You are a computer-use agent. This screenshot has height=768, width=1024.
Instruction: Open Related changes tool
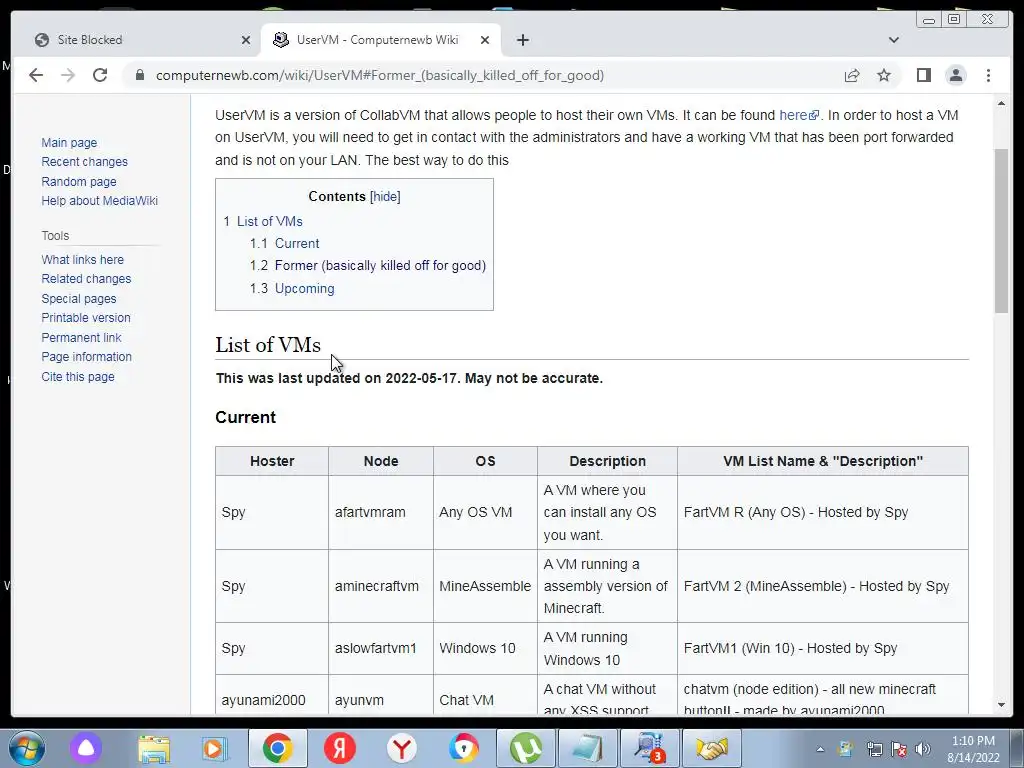click(86, 278)
